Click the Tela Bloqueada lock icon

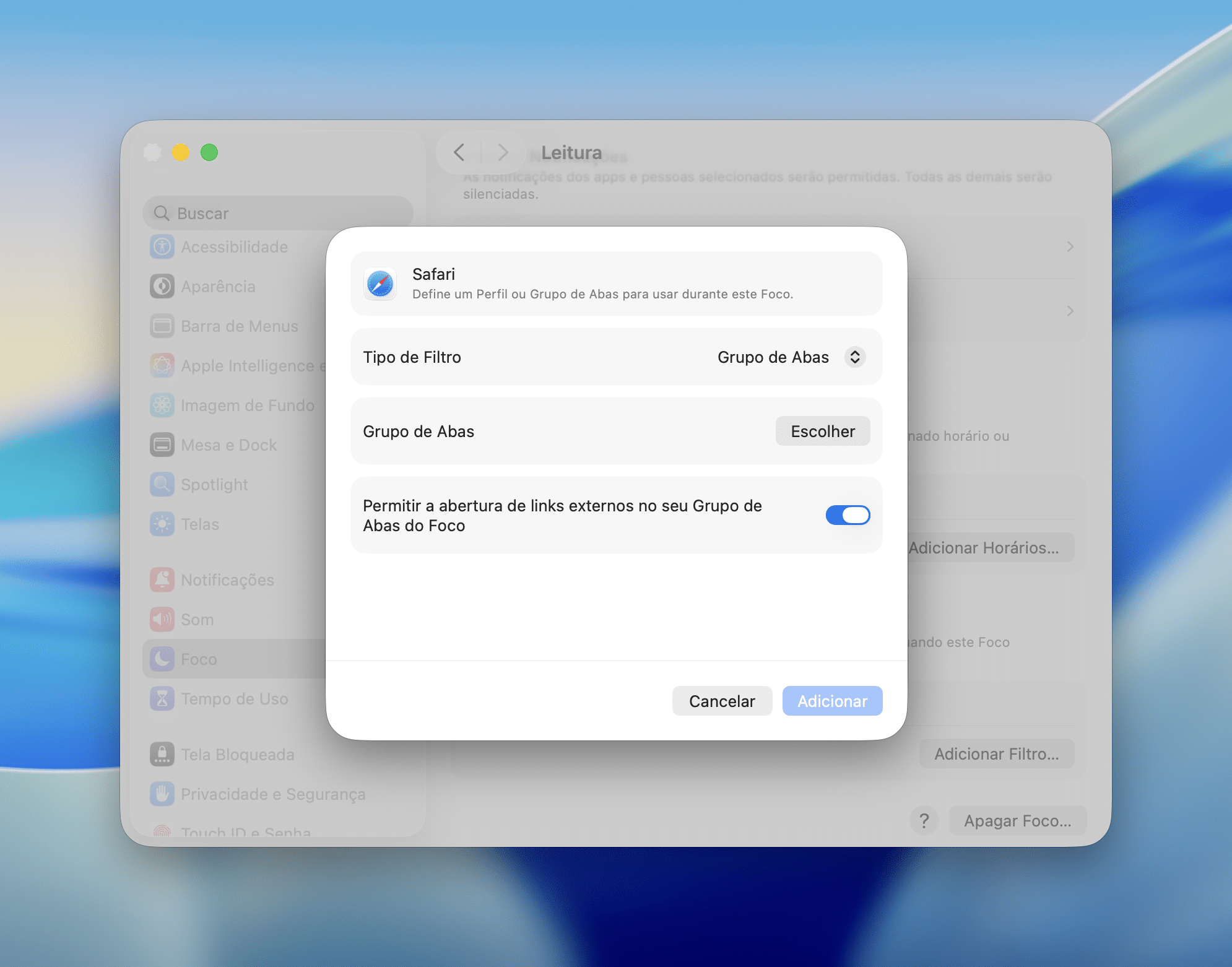[162, 755]
